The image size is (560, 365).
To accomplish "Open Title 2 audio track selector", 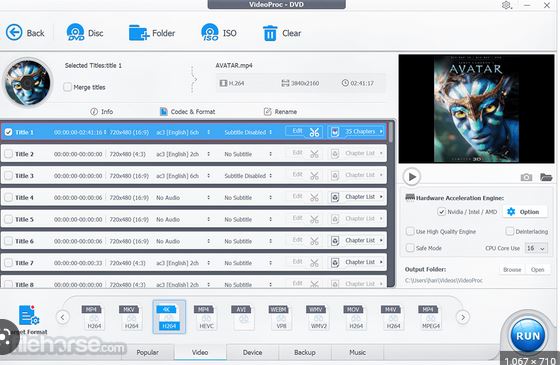I will coord(209,154).
